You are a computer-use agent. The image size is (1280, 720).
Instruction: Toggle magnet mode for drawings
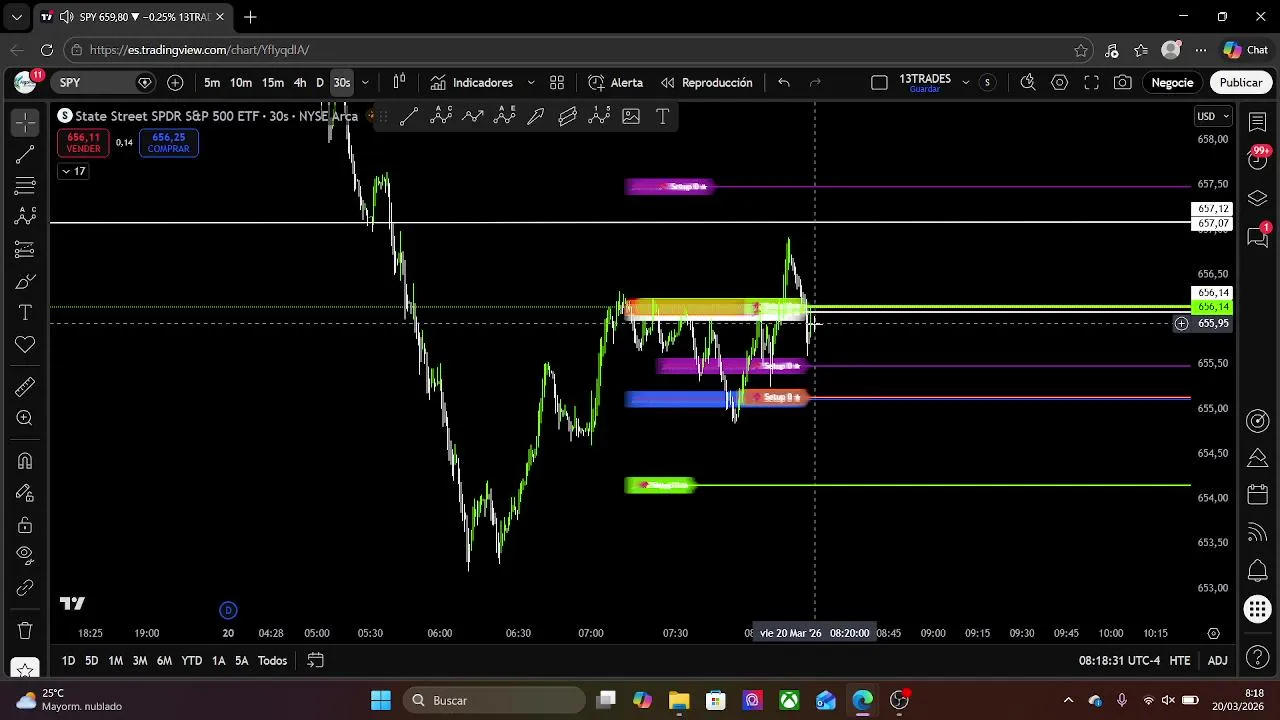coord(25,461)
